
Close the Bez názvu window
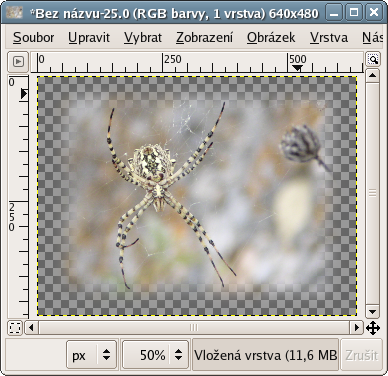[x=374, y=13]
